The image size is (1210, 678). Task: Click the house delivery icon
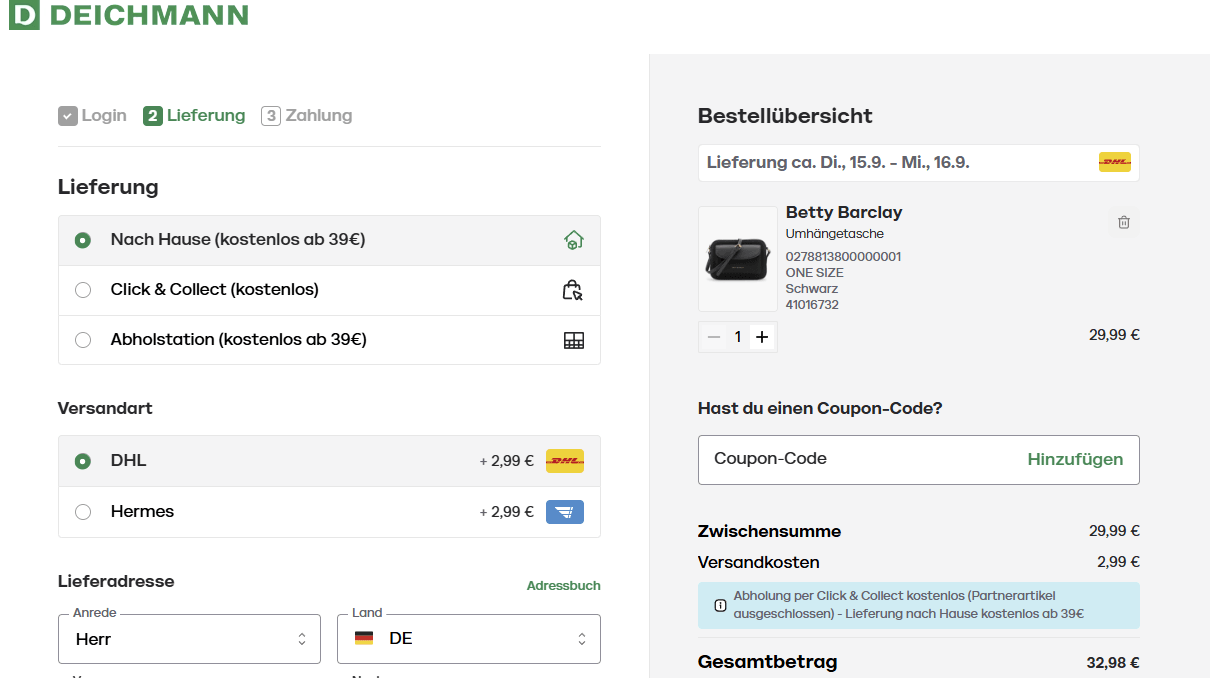click(573, 240)
